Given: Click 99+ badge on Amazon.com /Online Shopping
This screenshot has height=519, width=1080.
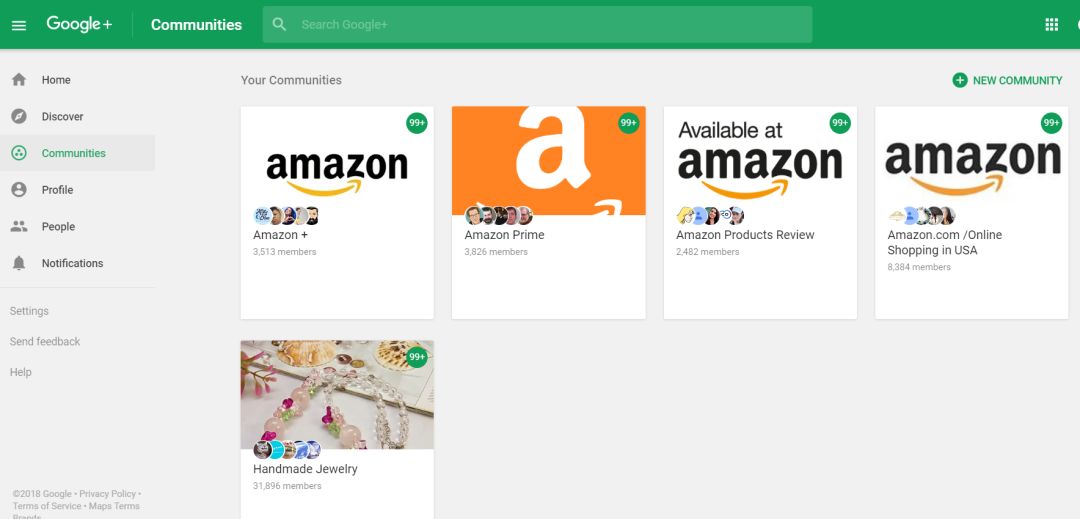Looking at the screenshot, I should tap(1051, 123).
